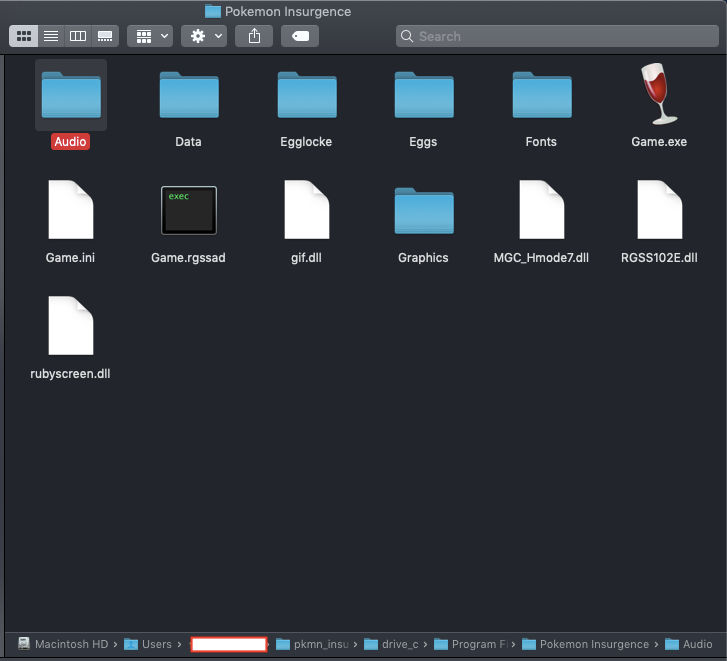Switch to icon view mode
This screenshot has width=727, height=661.
(x=24, y=36)
